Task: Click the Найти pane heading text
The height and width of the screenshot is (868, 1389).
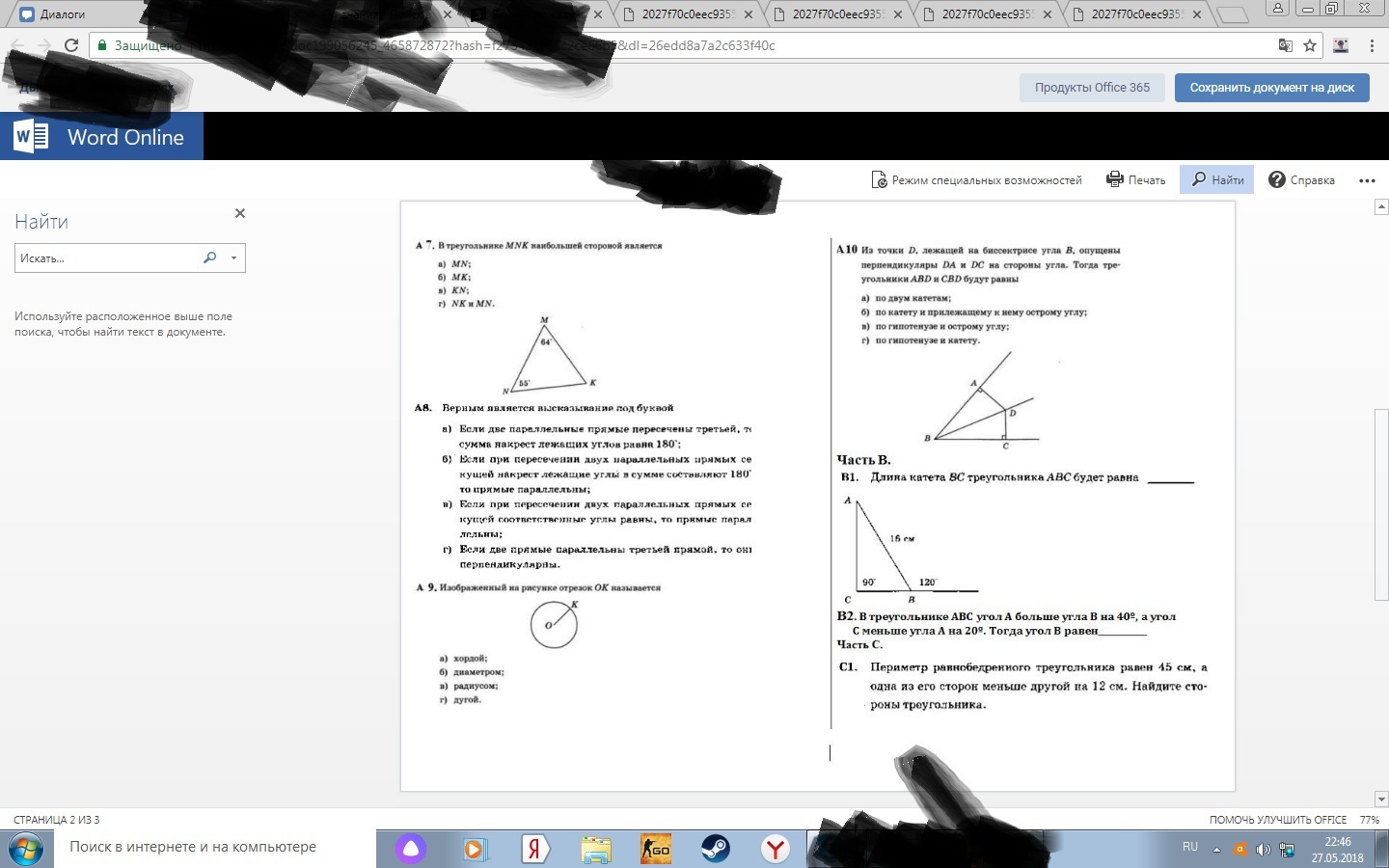Action: point(41,222)
